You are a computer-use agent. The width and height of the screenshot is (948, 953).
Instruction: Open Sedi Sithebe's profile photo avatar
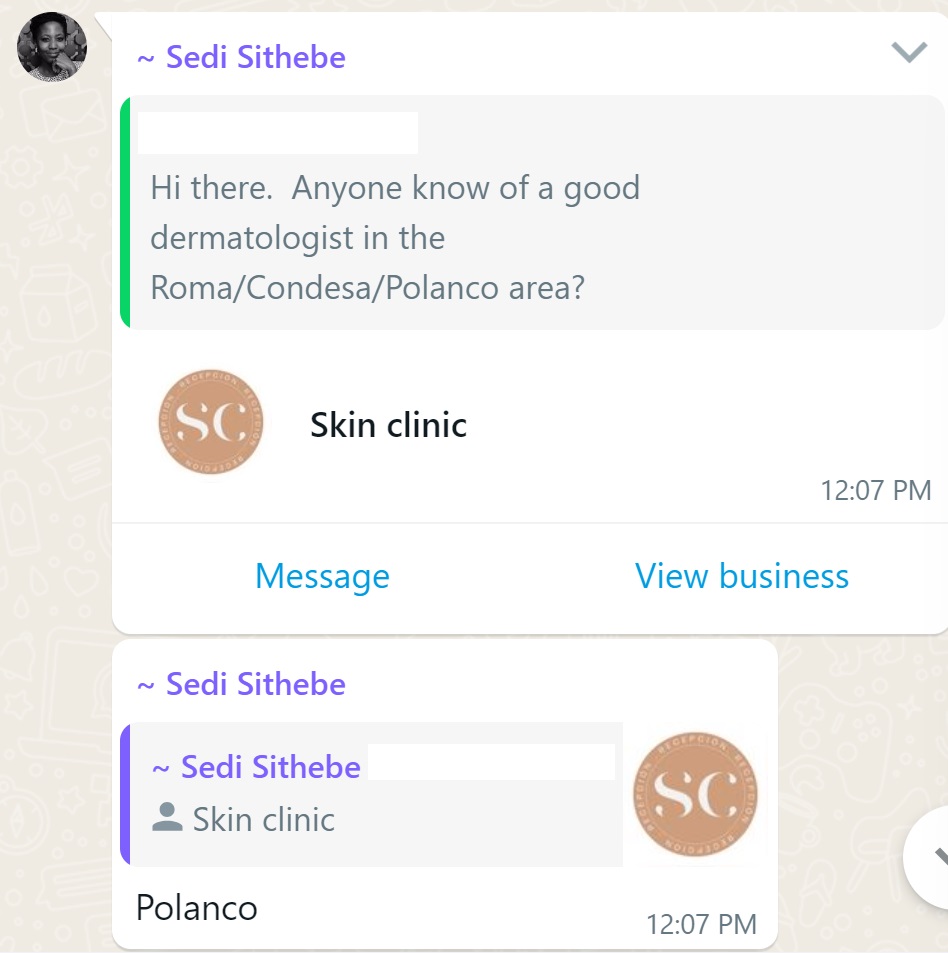pyautogui.click(x=52, y=47)
